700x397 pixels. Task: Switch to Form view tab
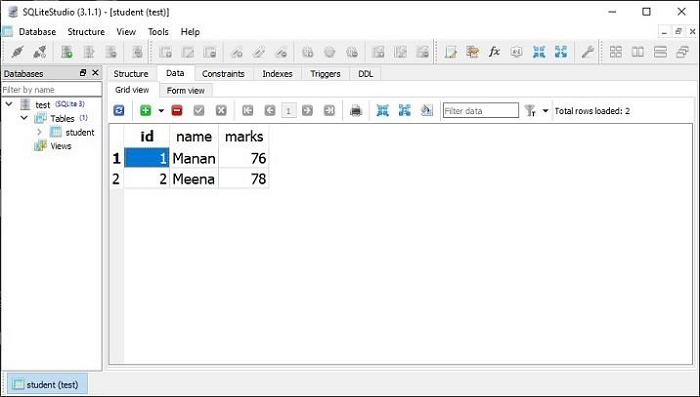click(x=186, y=91)
